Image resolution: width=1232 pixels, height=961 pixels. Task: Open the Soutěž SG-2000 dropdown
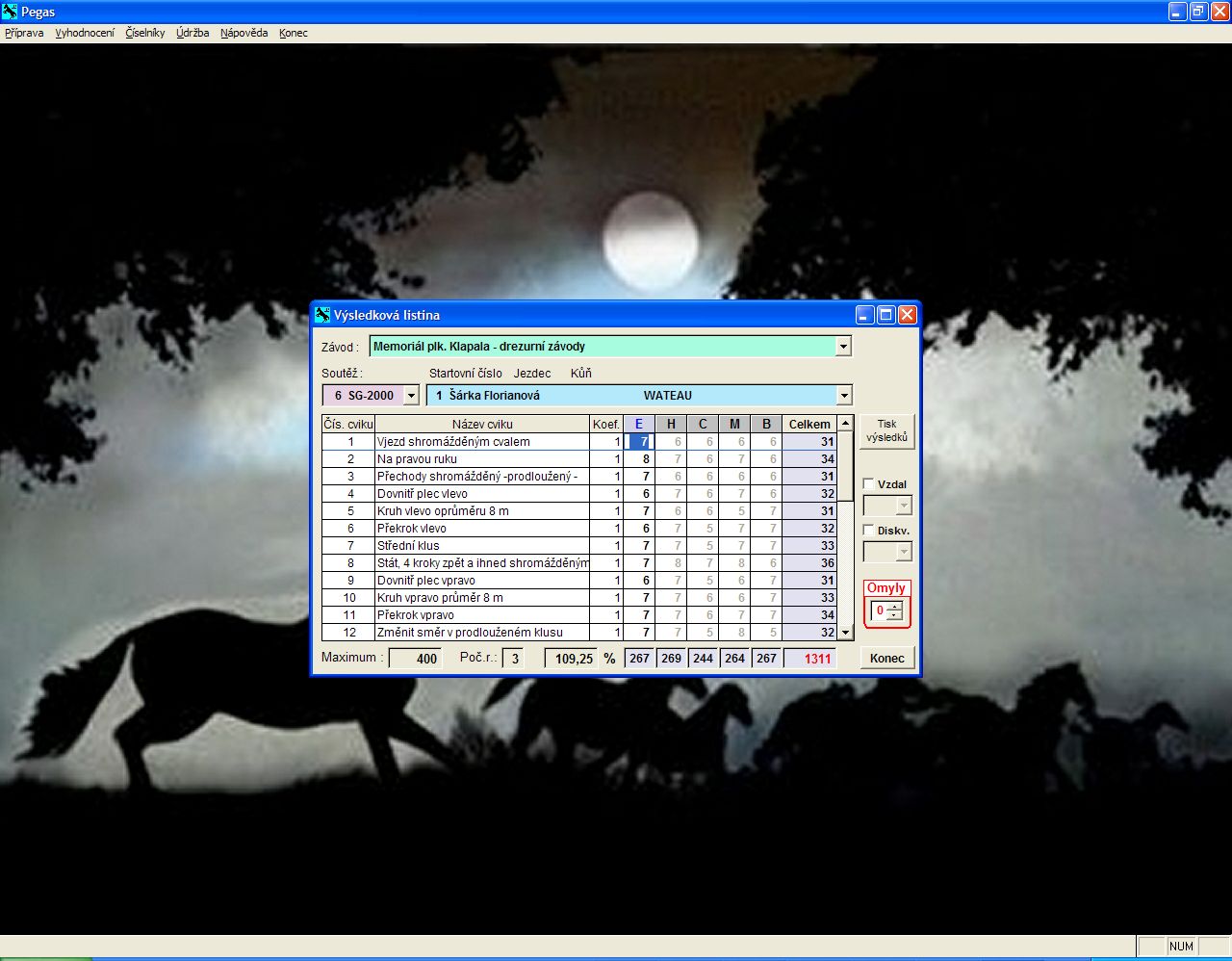click(x=411, y=396)
